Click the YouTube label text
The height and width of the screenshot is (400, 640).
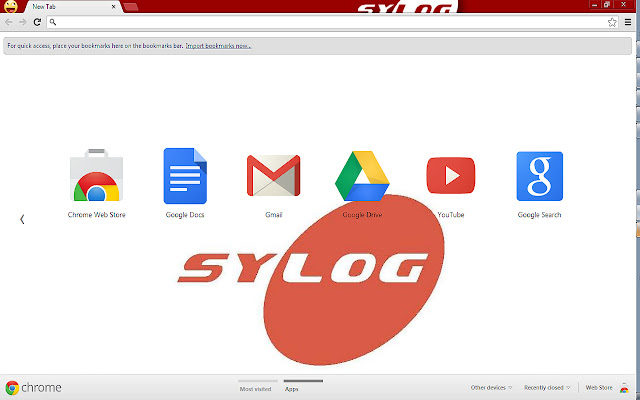pyautogui.click(x=451, y=215)
